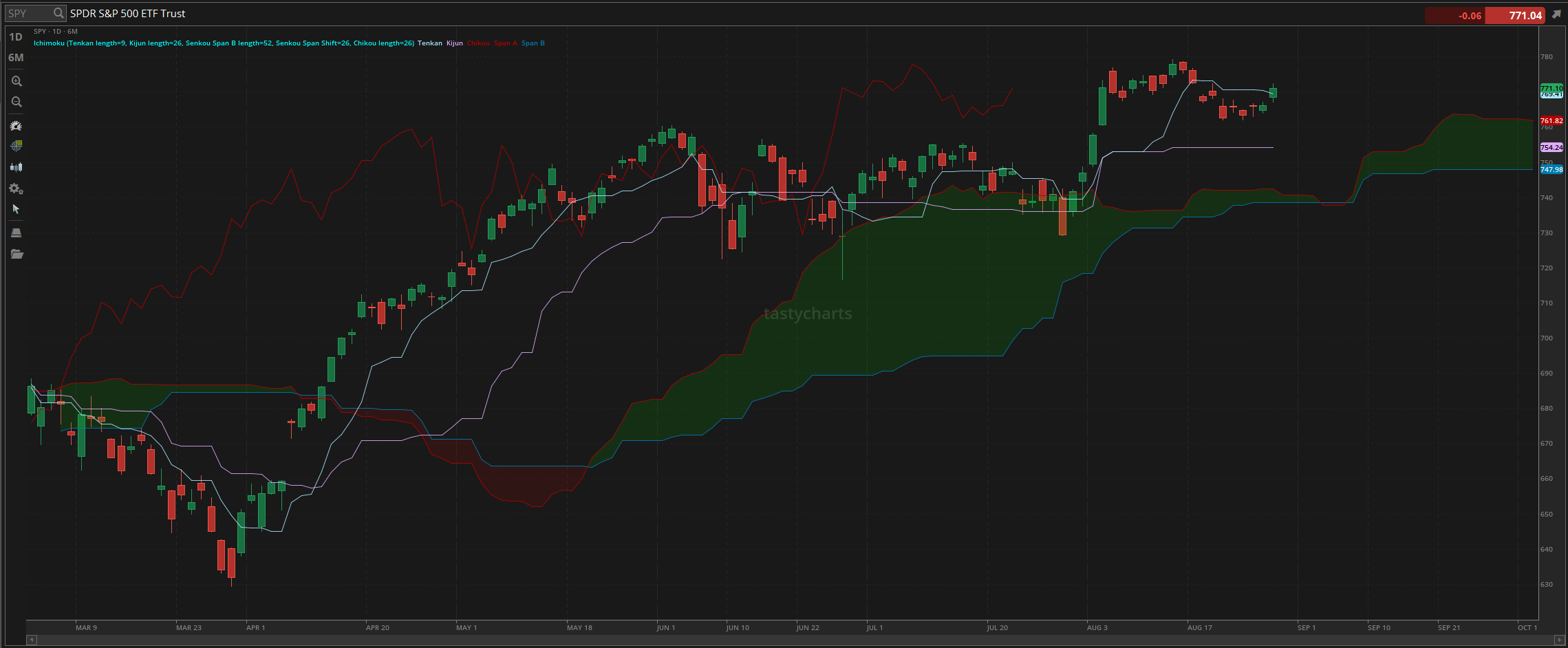Open chart settings gears icon

[17, 188]
